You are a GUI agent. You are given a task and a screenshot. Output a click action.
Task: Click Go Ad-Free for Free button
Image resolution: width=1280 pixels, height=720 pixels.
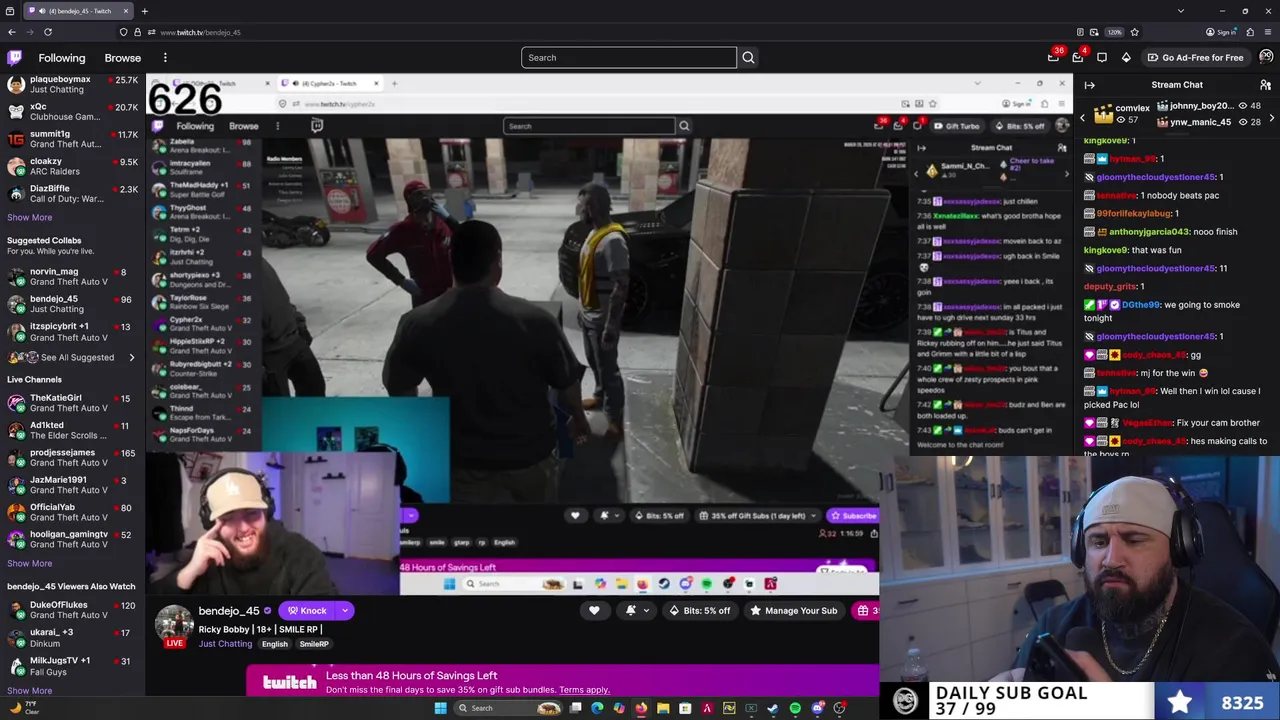[x=1195, y=57]
